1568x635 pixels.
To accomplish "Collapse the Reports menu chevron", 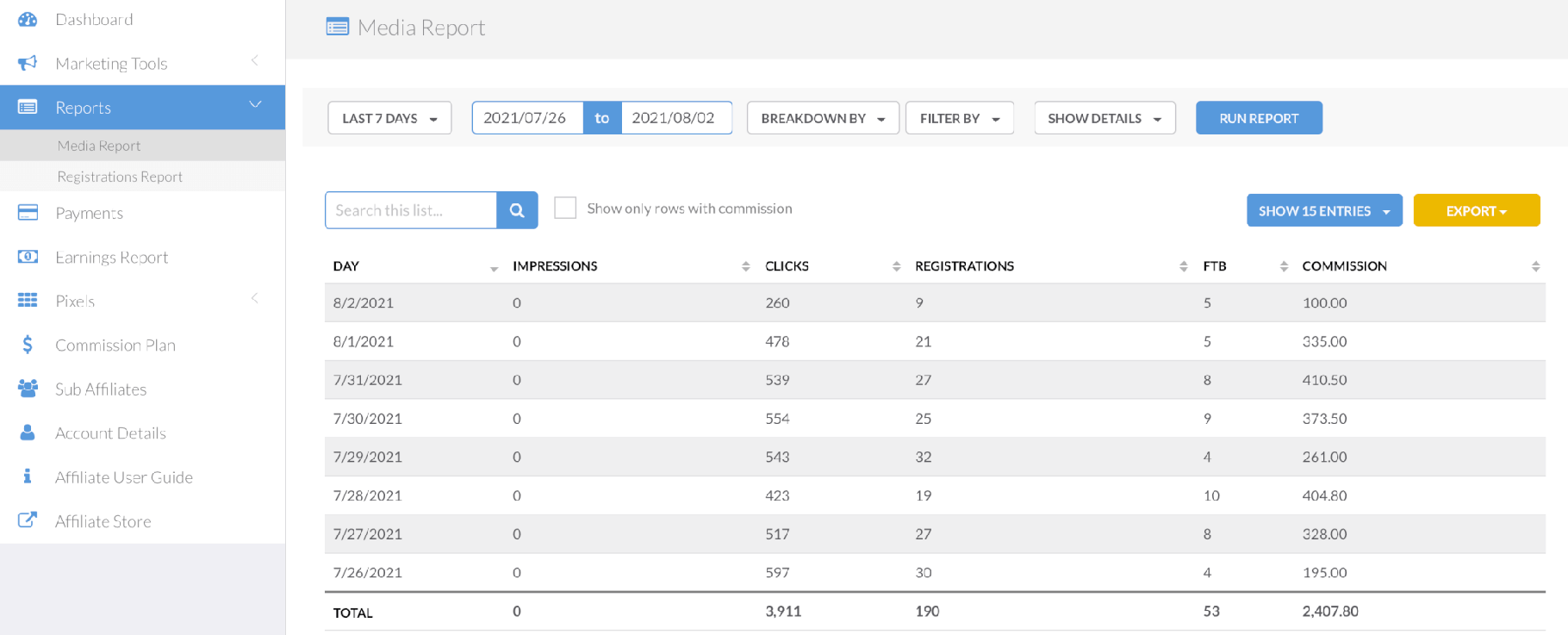I will coord(255,105).
